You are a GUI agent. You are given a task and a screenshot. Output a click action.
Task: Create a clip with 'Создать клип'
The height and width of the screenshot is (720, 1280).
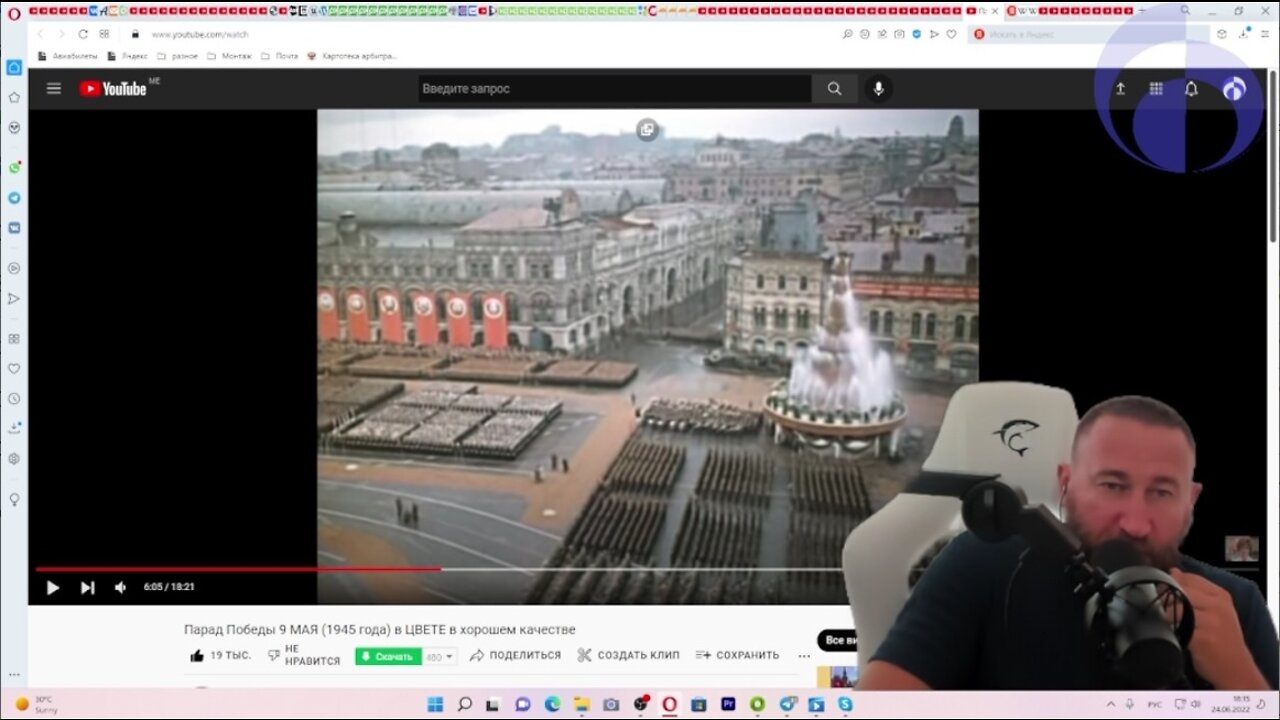[x=628, y=655]
